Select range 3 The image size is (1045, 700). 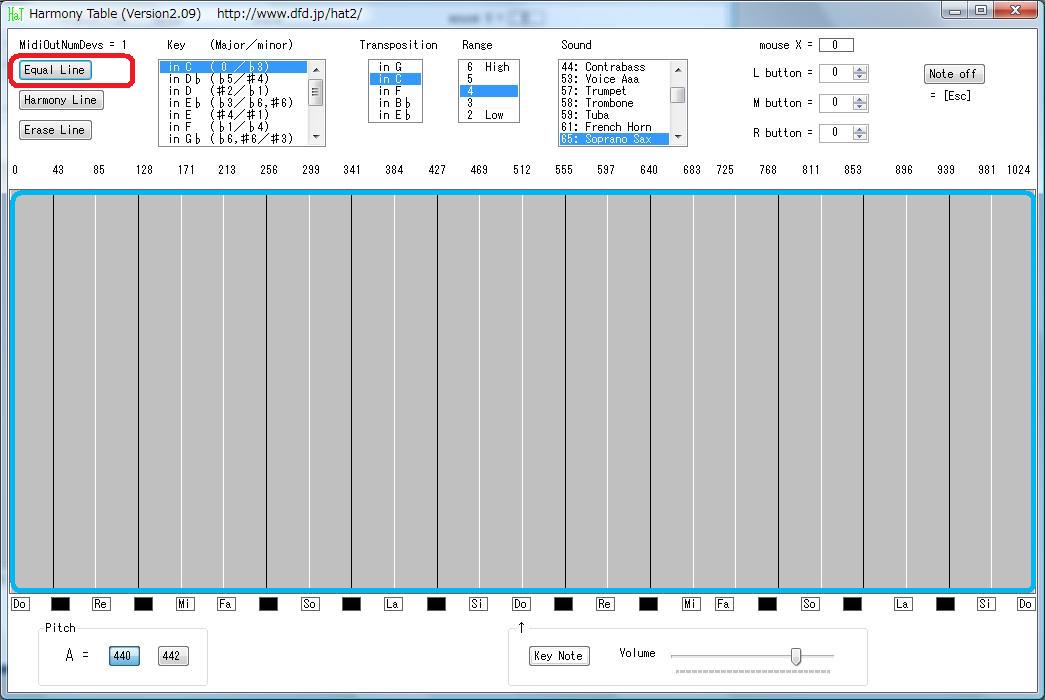pyautogui.click(x=489, y=103)
